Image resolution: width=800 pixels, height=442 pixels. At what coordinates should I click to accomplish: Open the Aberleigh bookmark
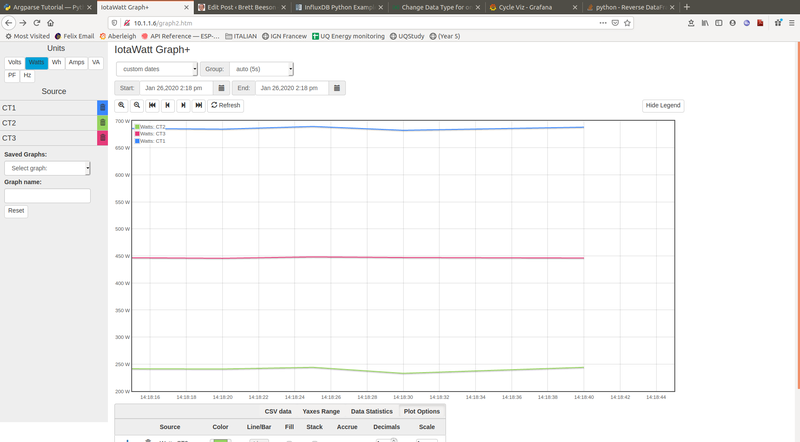pos(118,36)
